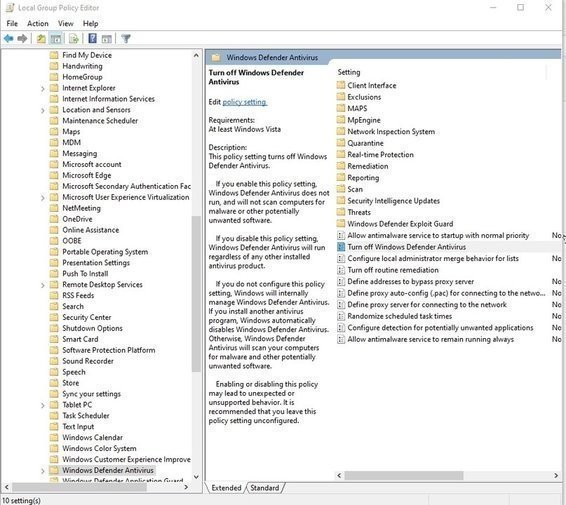Click the tree pane horizontal scrollbar thumb
This screenshot has height=505, width=566.
click(x=79, y=487)
